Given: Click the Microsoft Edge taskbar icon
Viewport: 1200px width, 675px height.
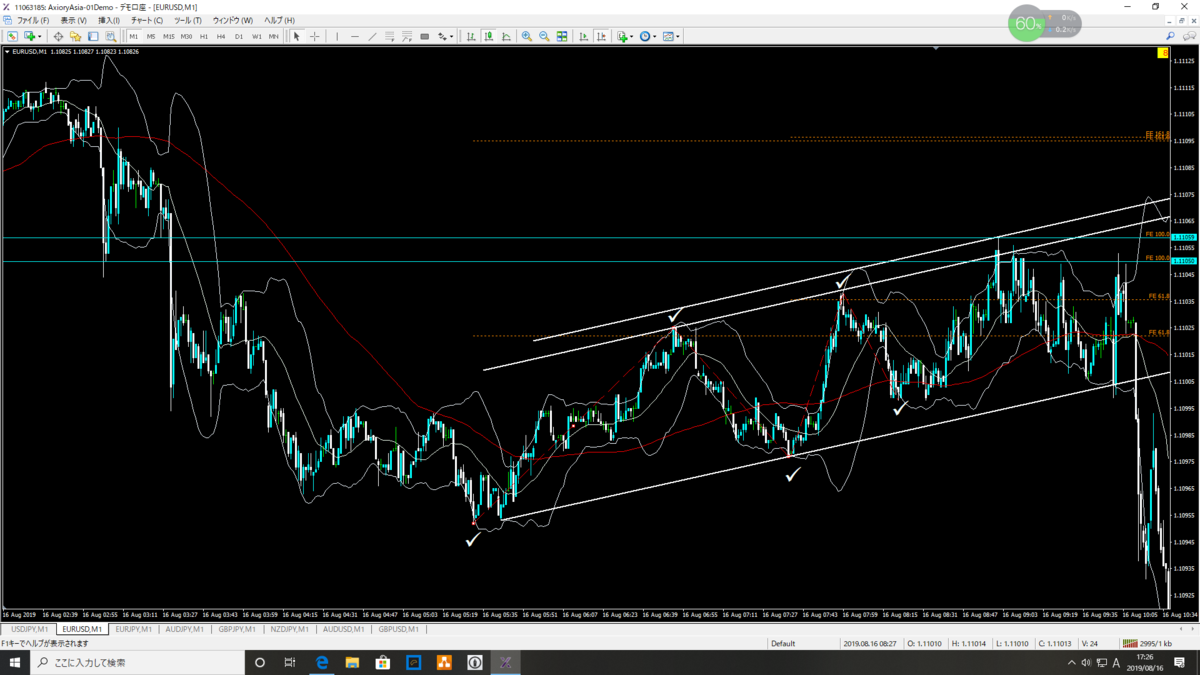Looking at the screenshot, I should click(x=323, y=662).
